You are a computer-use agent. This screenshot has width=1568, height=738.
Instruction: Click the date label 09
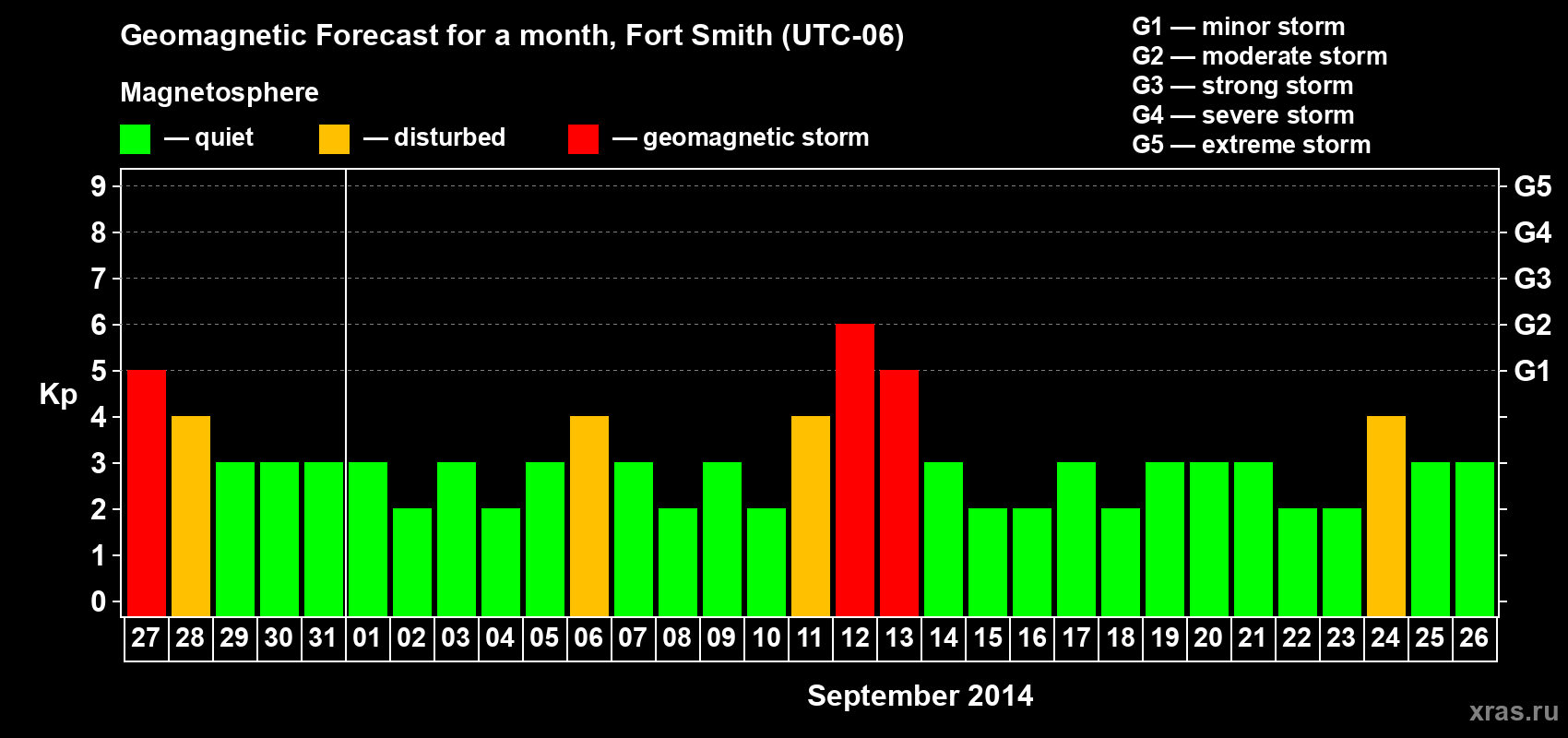coord(721,637)
